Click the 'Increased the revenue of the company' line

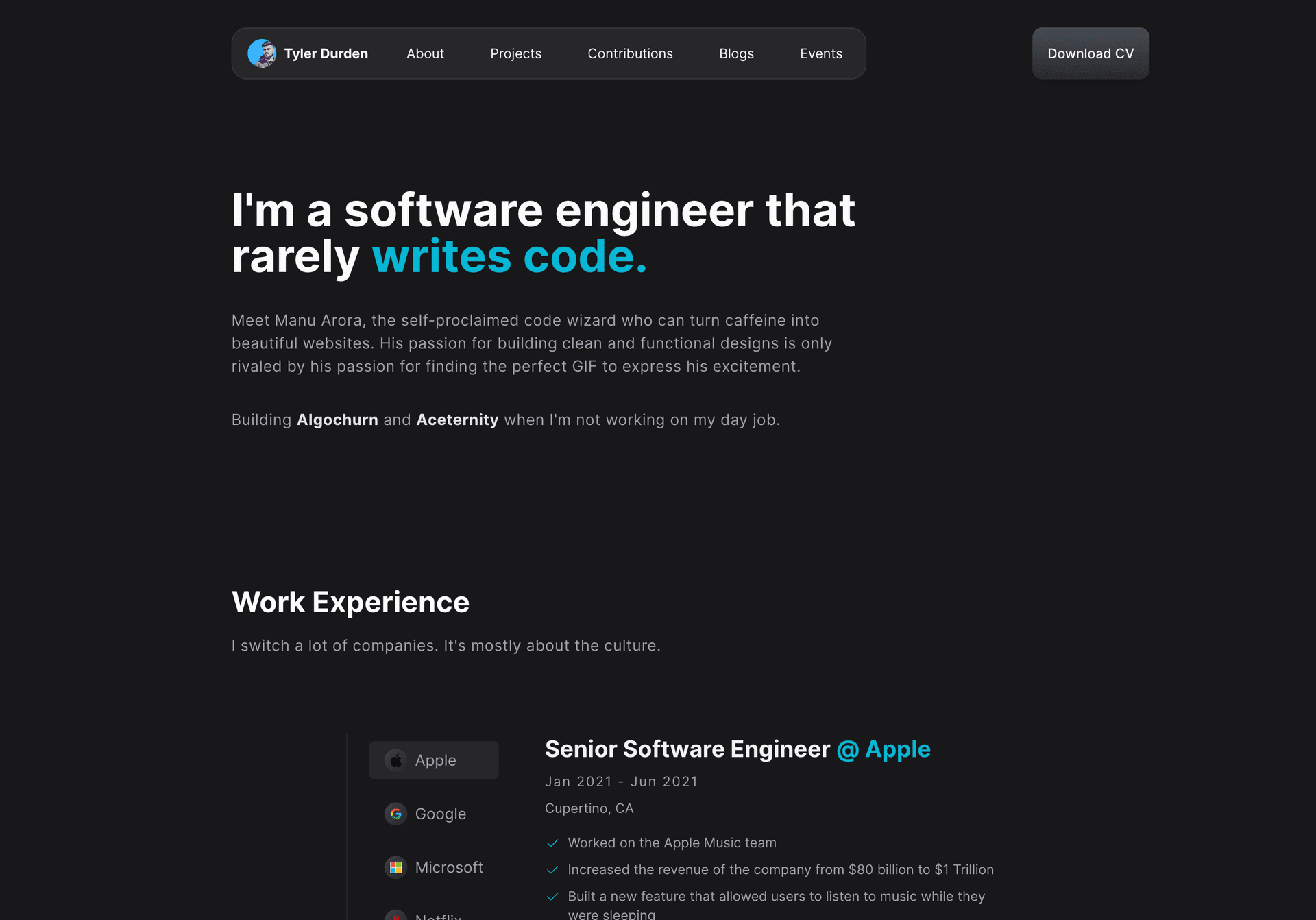(781, 869)
